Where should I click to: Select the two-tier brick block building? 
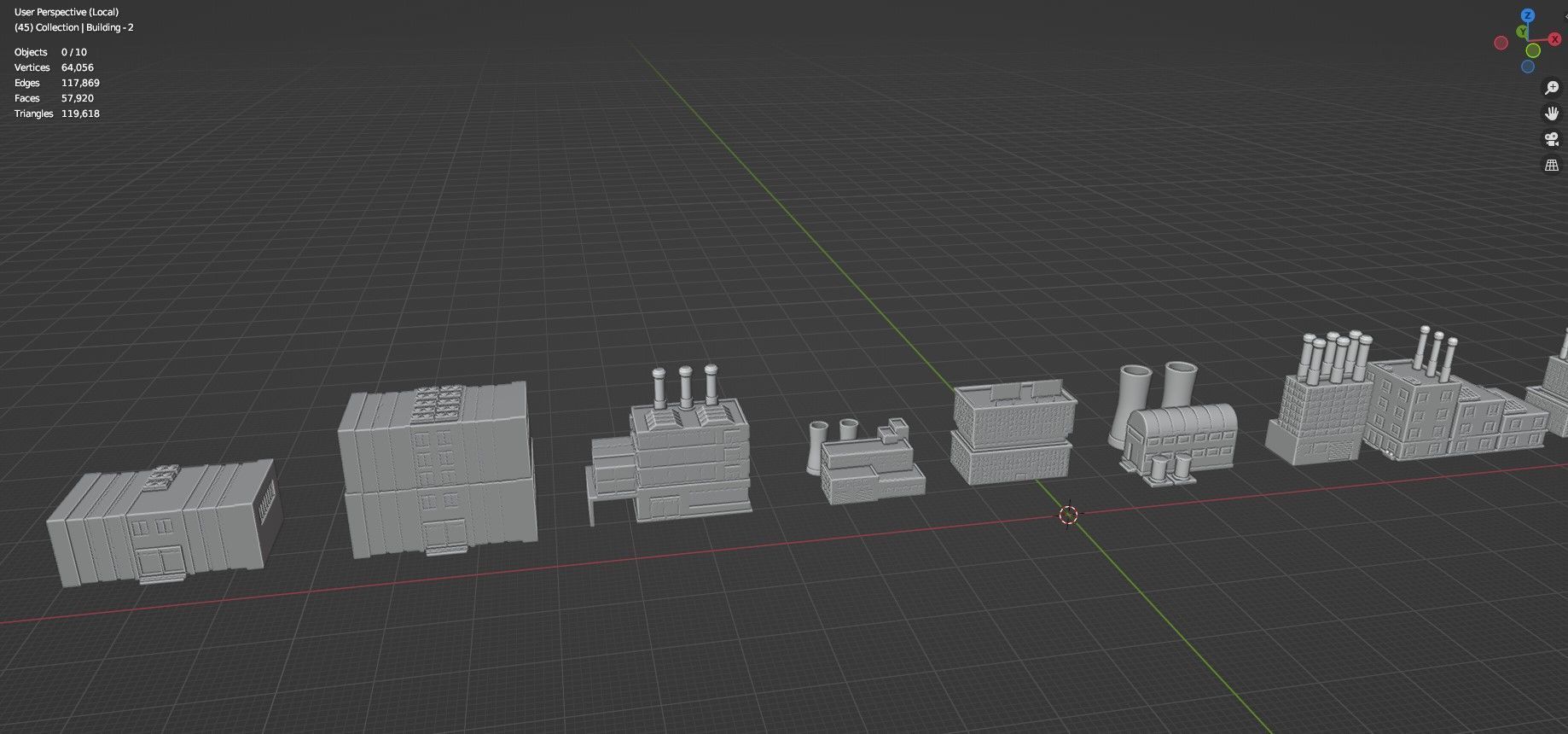pos(1013,433)
